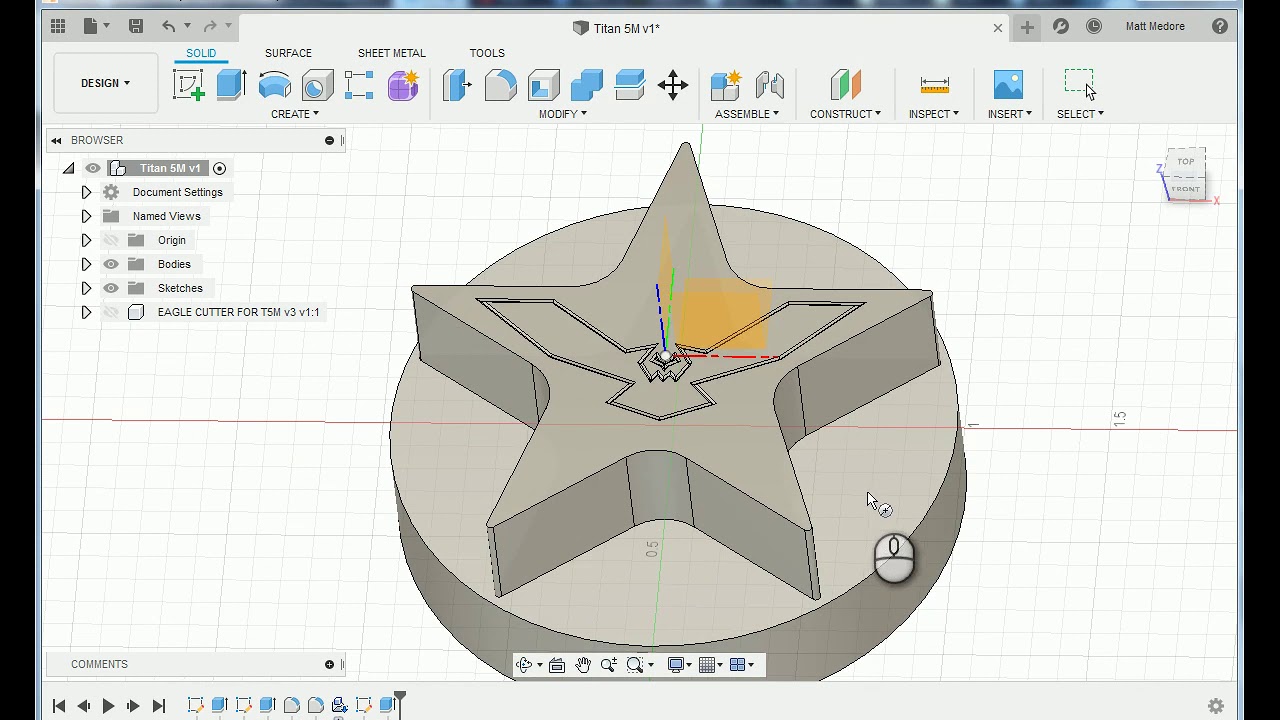Select the Pan hand tool
The width and height of the screenshot is (1280, 720).
point(583,665)
